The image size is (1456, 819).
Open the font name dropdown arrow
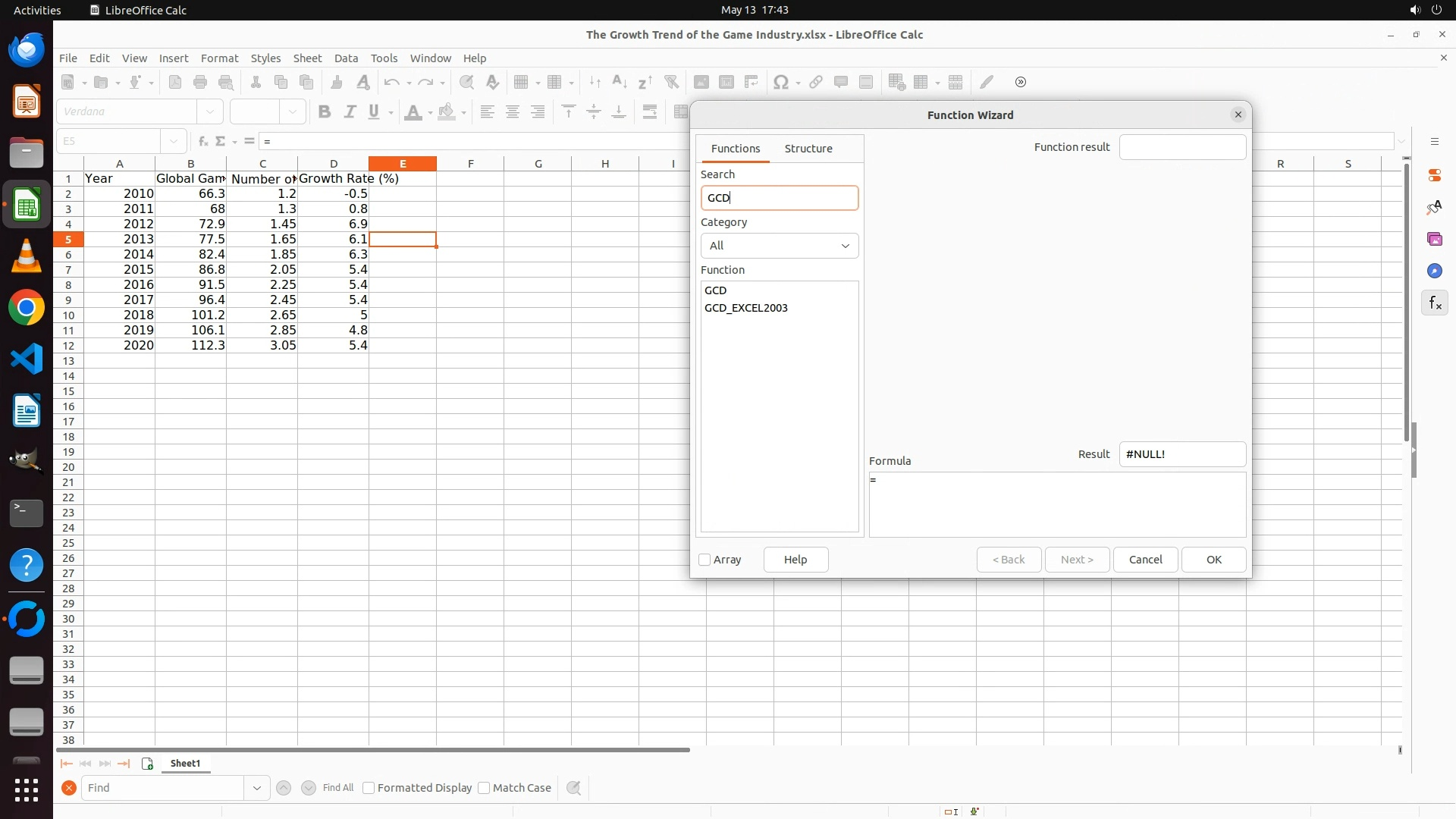coord(210,112)
